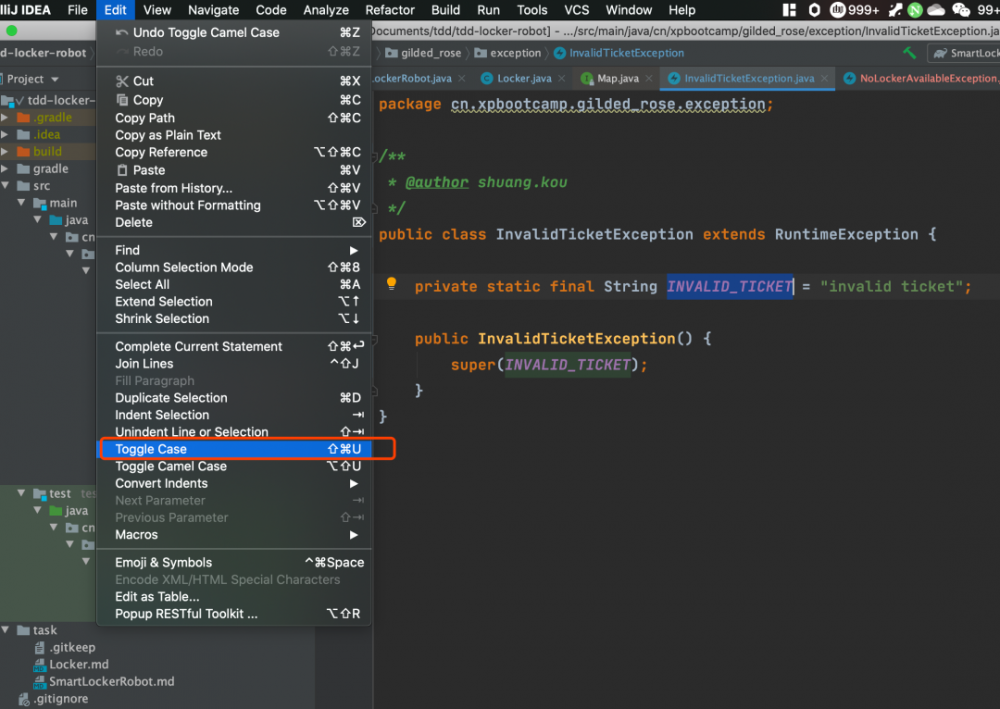Click the orange build folder icon
The width and height of the screenshot is (1000, 709).
pyautogui.click(x=22, y=152)
